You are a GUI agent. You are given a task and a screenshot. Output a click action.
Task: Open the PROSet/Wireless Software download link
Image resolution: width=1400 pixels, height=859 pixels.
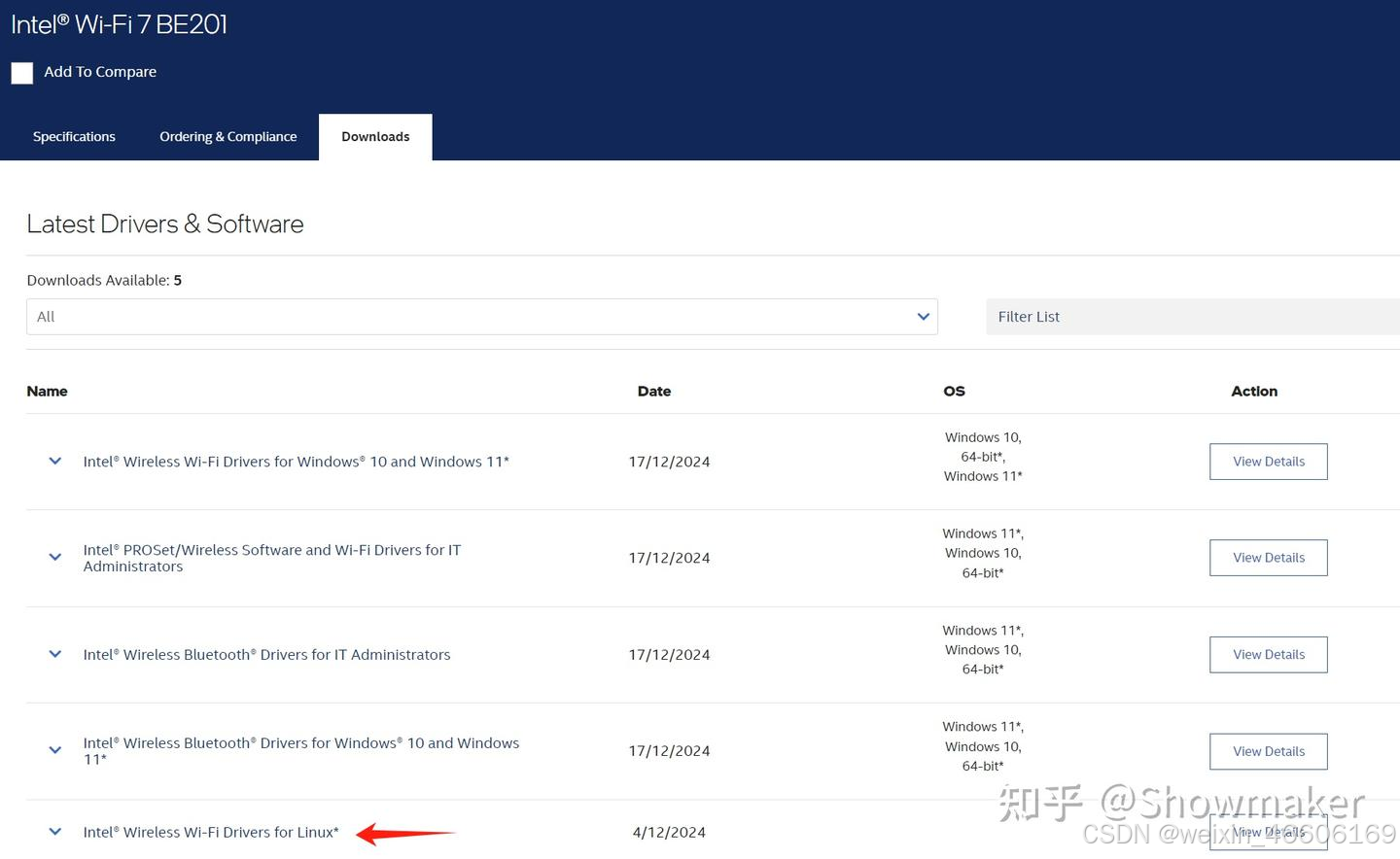(272, 558)
